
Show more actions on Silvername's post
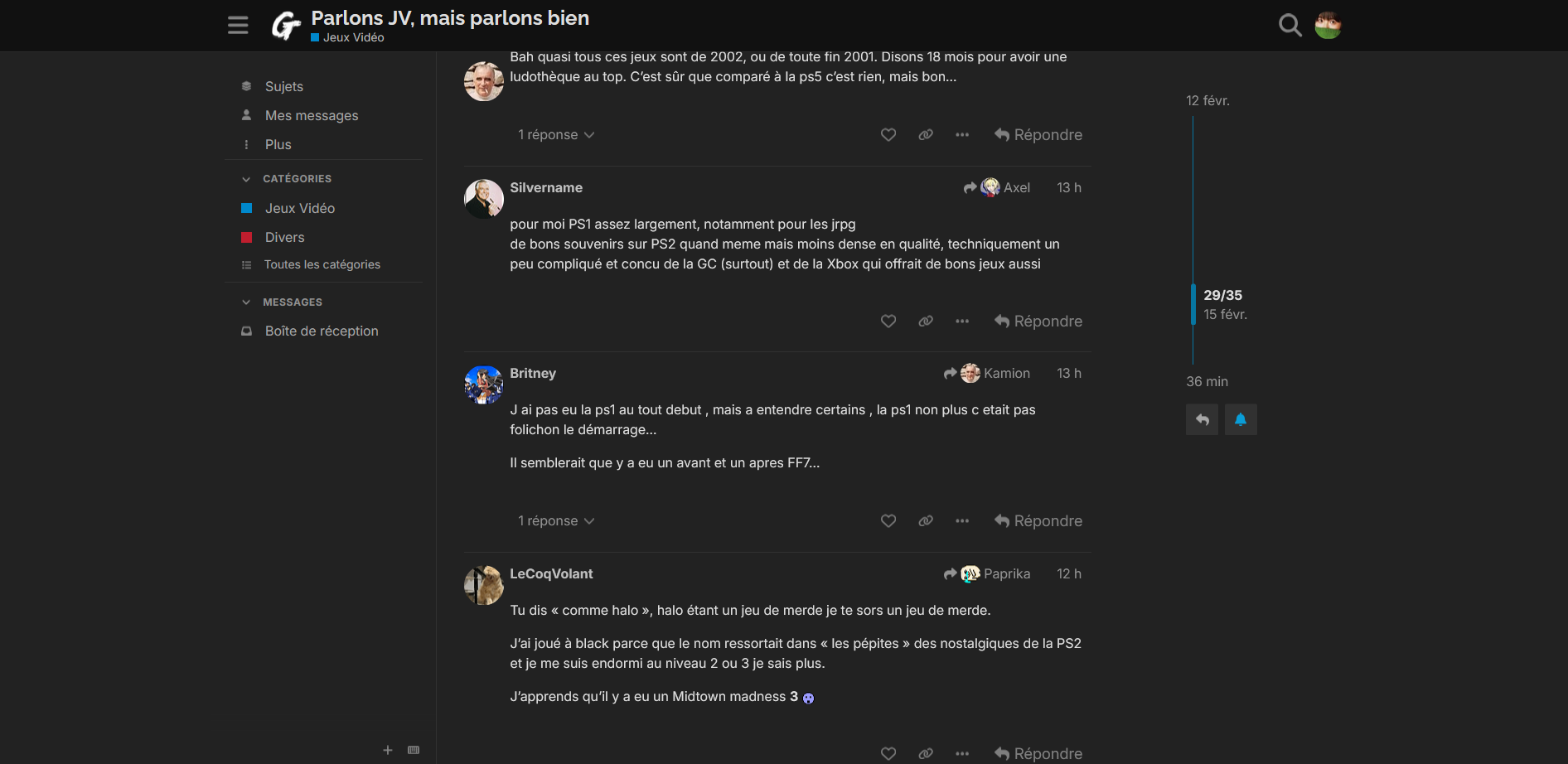click(962, 322)
